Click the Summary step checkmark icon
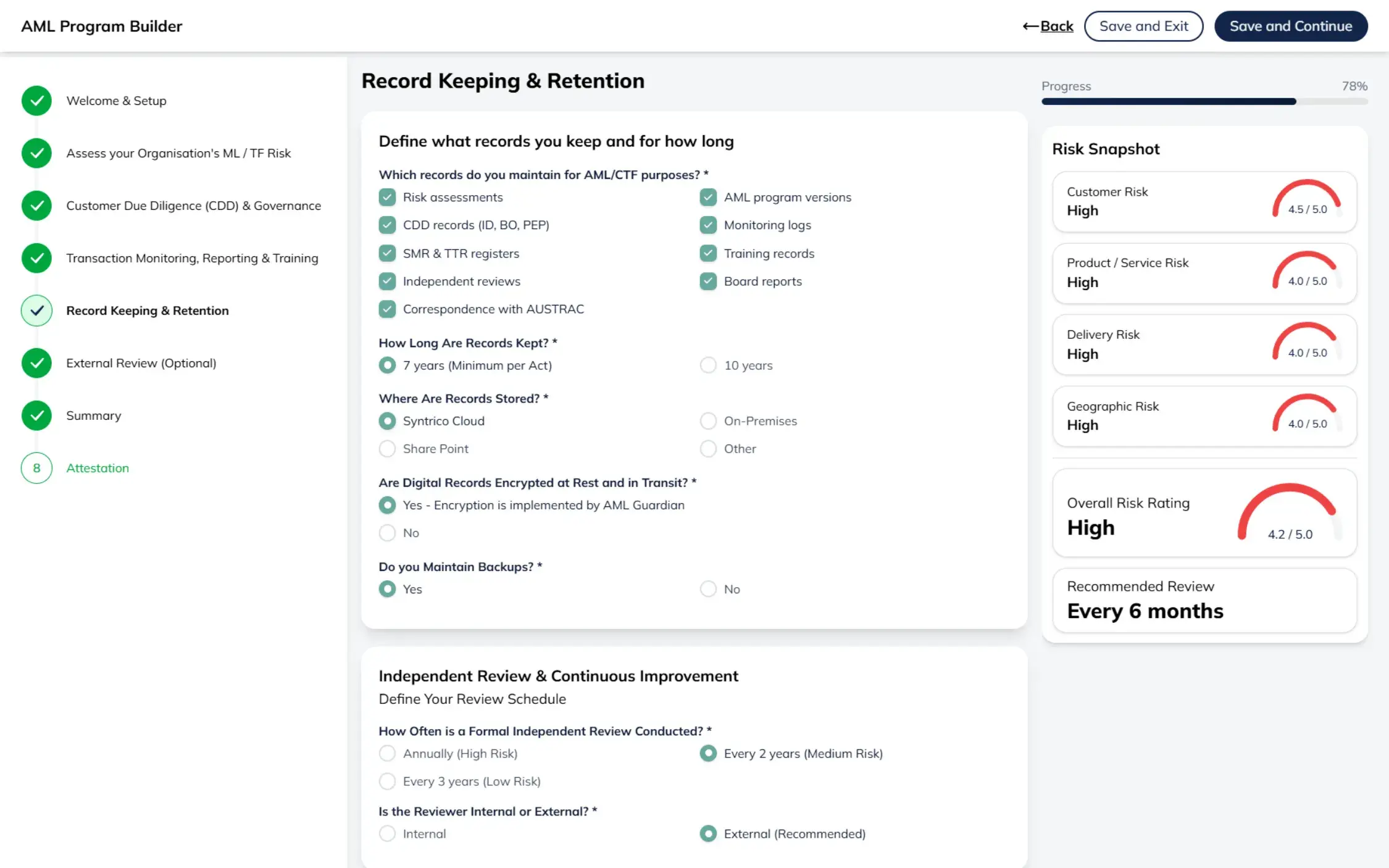Screen dimensions: 1389x868 tap(36, 415)
